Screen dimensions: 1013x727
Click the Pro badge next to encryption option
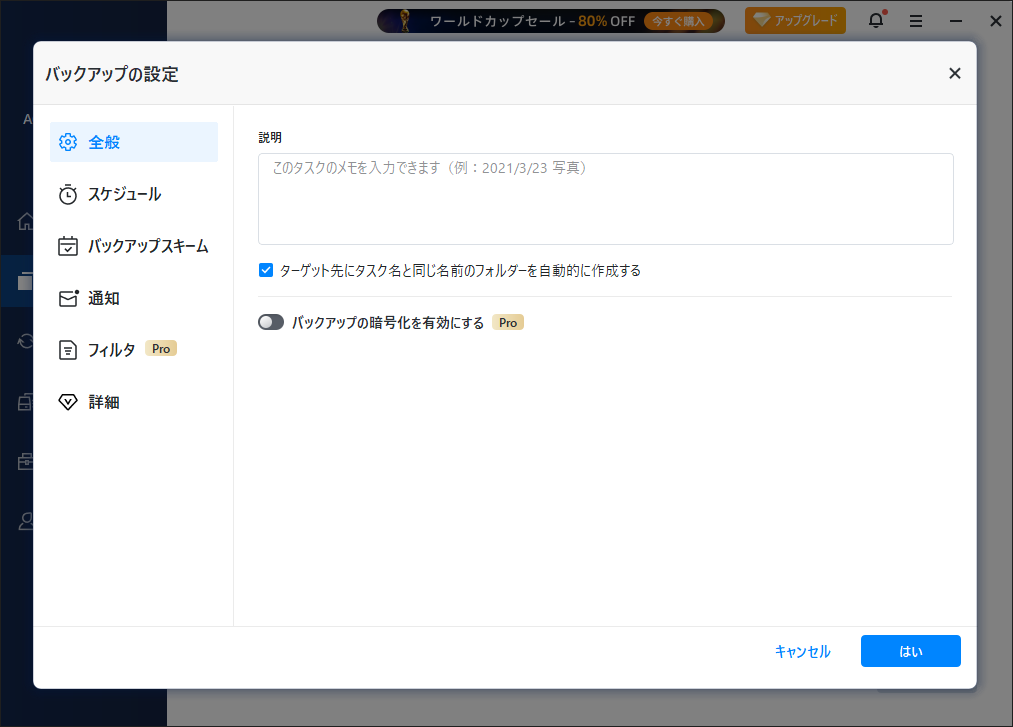coord(508,322)
